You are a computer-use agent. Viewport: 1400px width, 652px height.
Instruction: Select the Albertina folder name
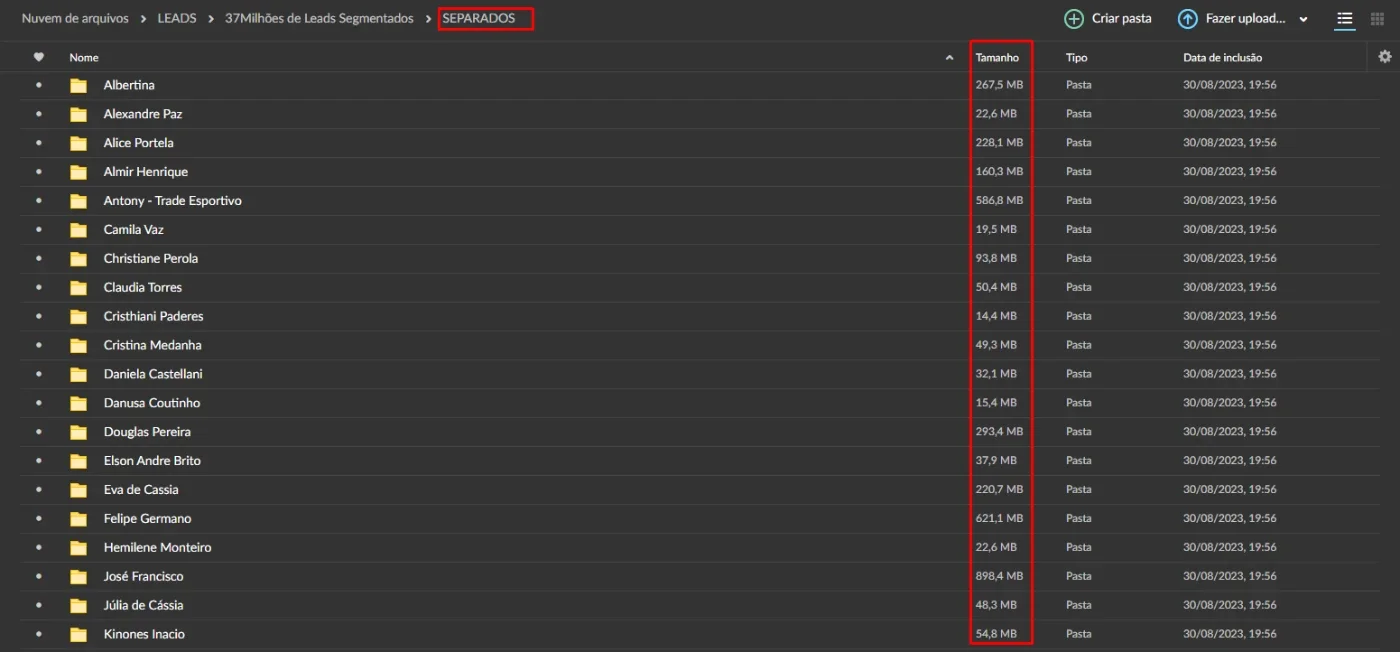click(129, 85)
